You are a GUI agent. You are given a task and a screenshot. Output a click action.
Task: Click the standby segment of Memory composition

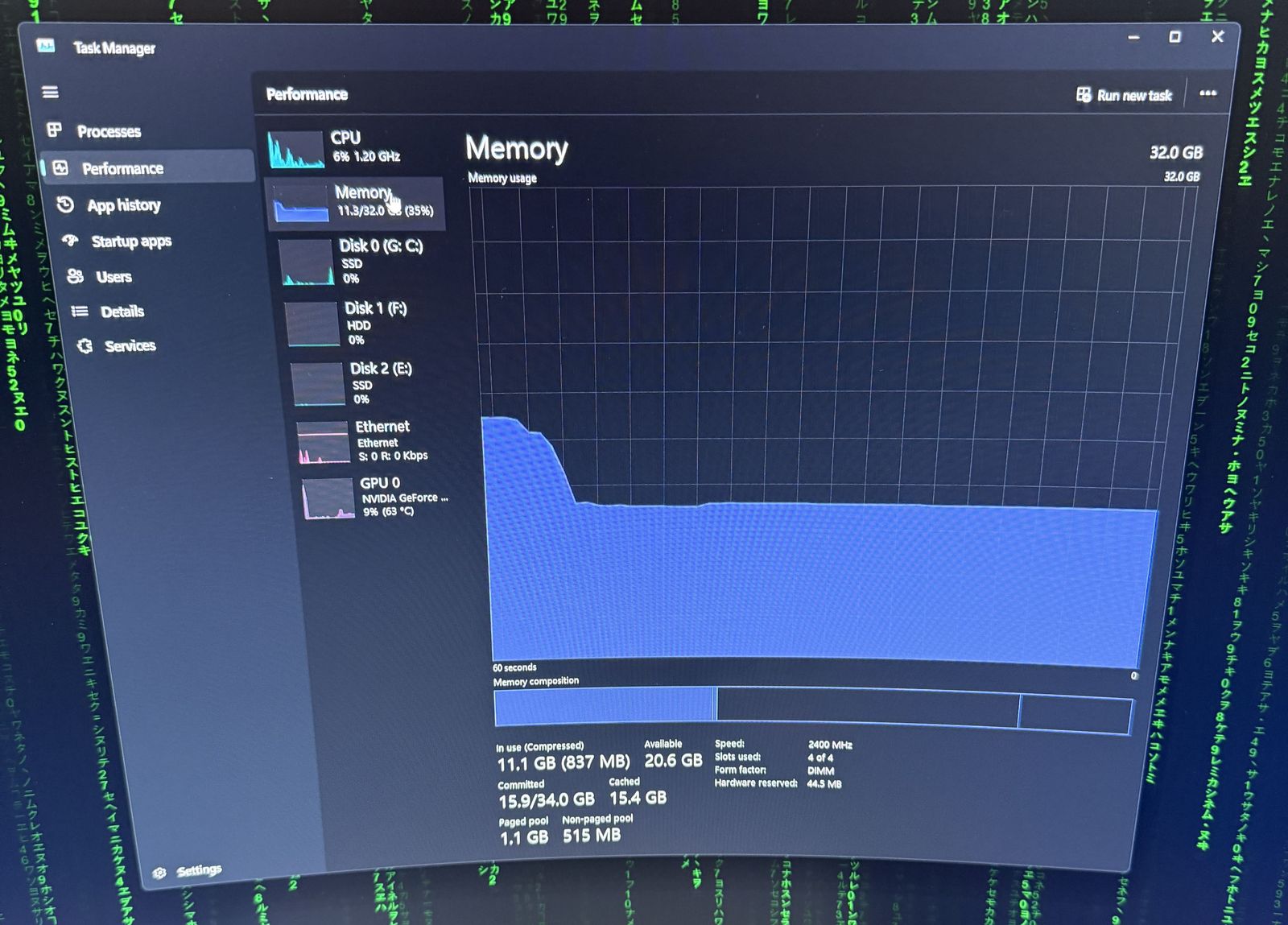pos(868,709)
